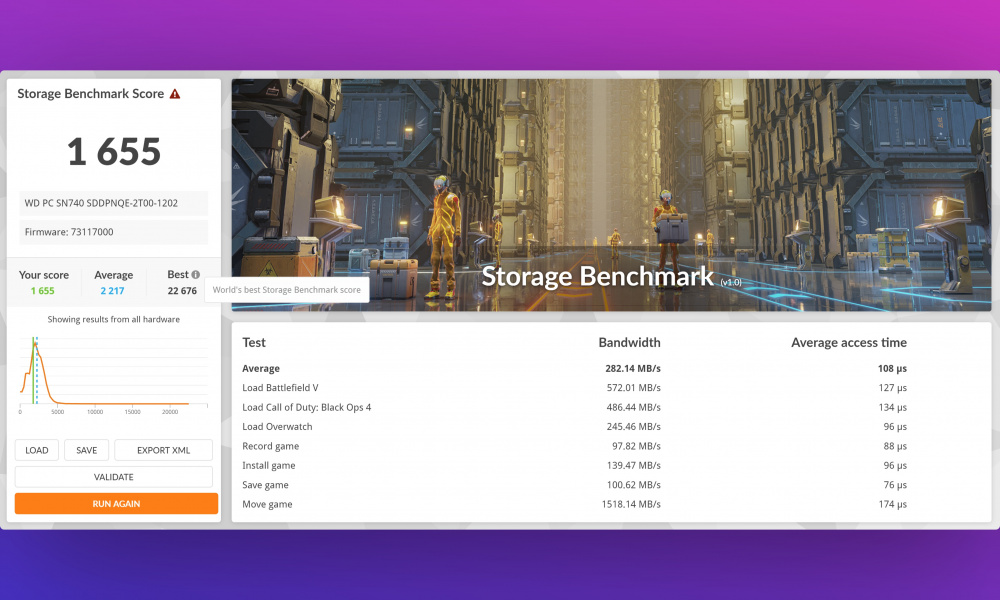Click the 245.46 MB/s bandwidth value
Screen dimensions: 1000x600
pos(633,427)
